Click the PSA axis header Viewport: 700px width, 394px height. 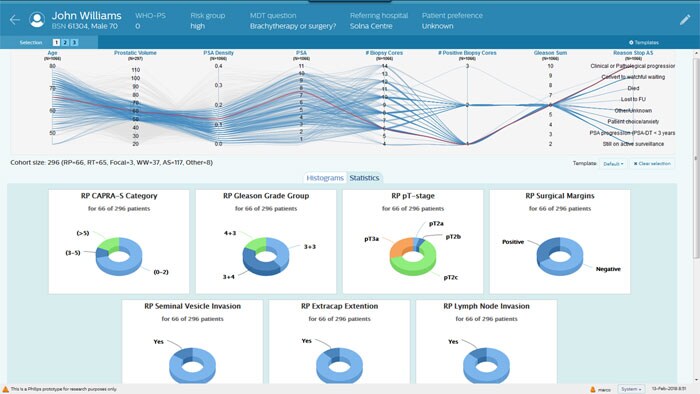click(x=301, y=53)
